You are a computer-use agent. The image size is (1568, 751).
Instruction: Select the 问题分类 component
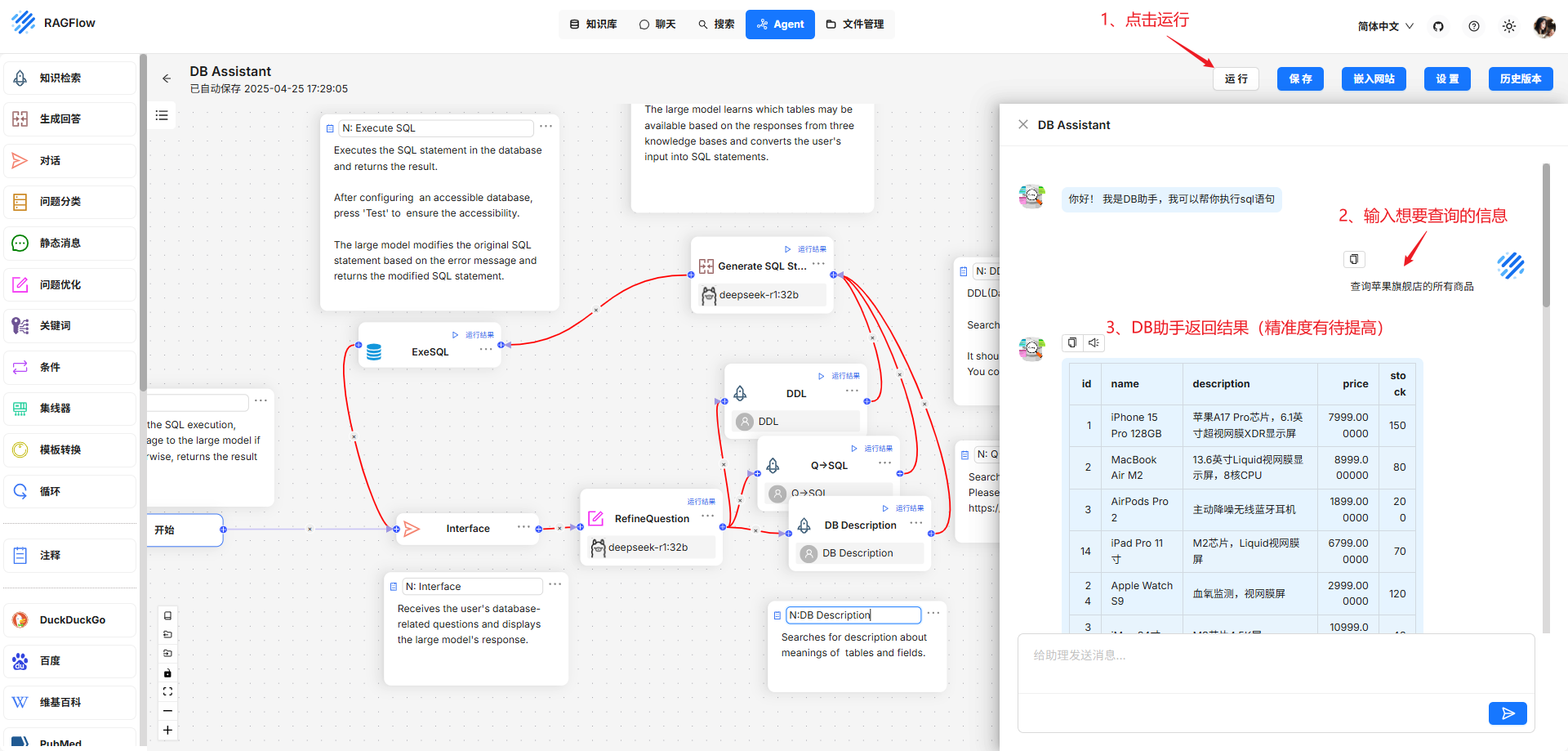click(x=69, y=202)
